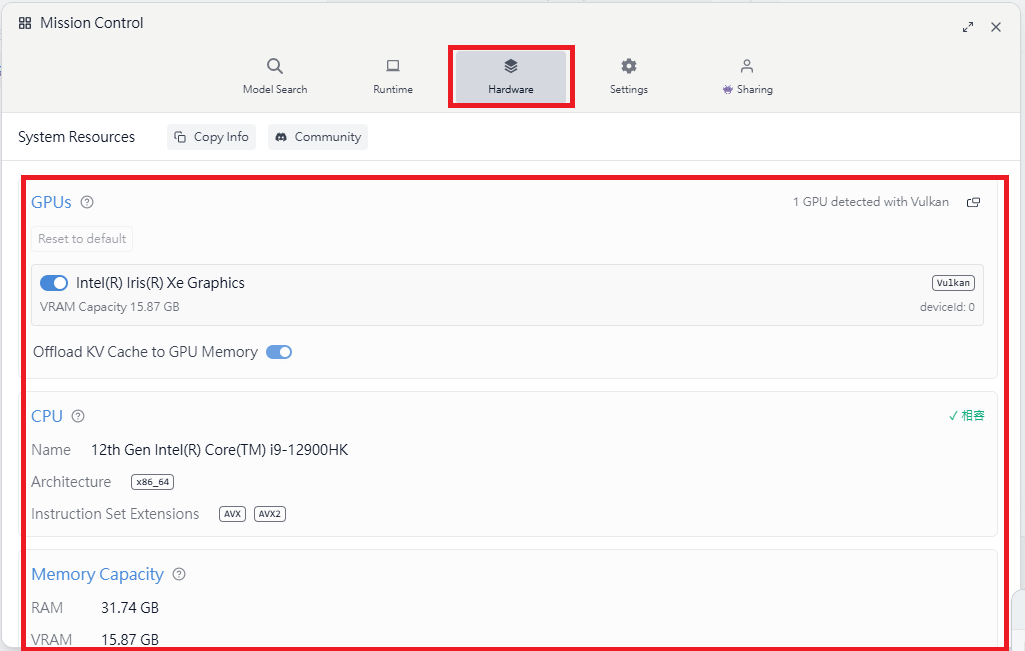The height and width of the screenshot is (651, 1025).
Task: Open the Model Search tab
Action: coord(275,77)
